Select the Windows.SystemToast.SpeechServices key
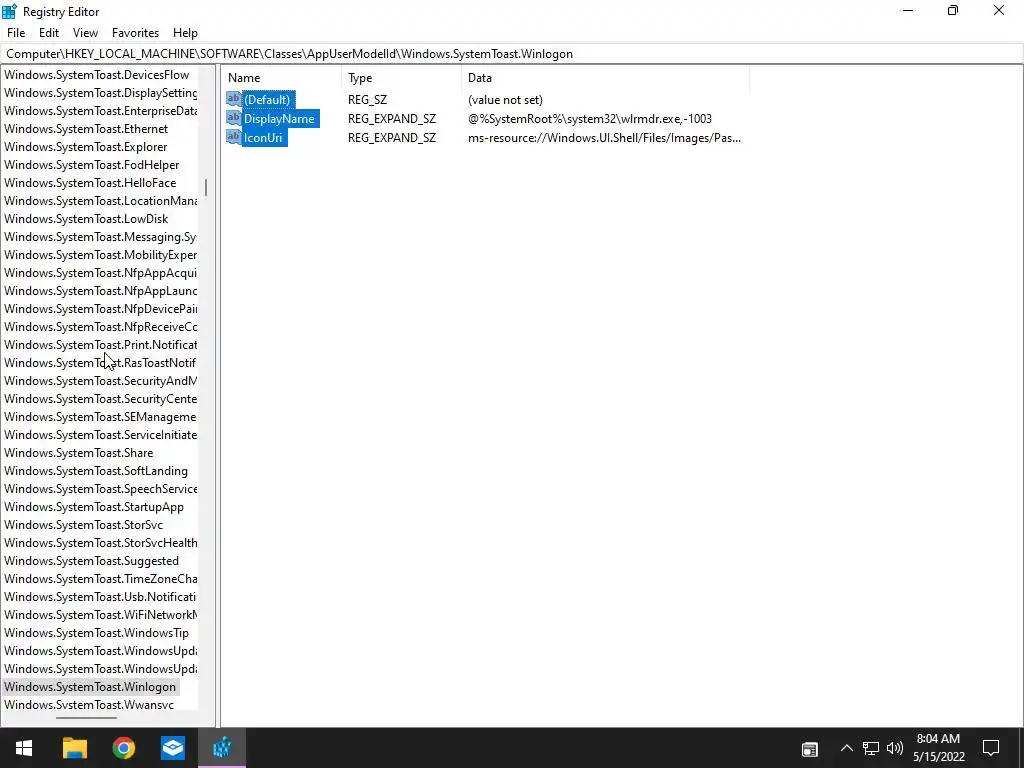 pyautogui.click(x=100, y=488)
